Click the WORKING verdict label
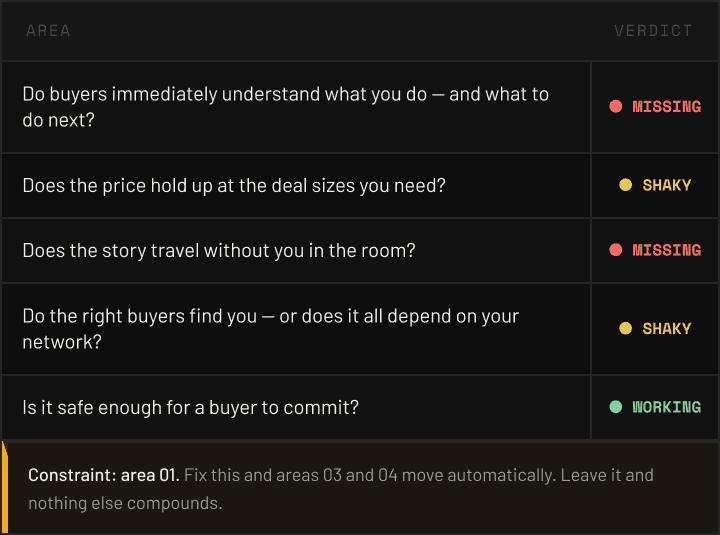This screenshot has height=535, width=720. click(x=667, y=407)
